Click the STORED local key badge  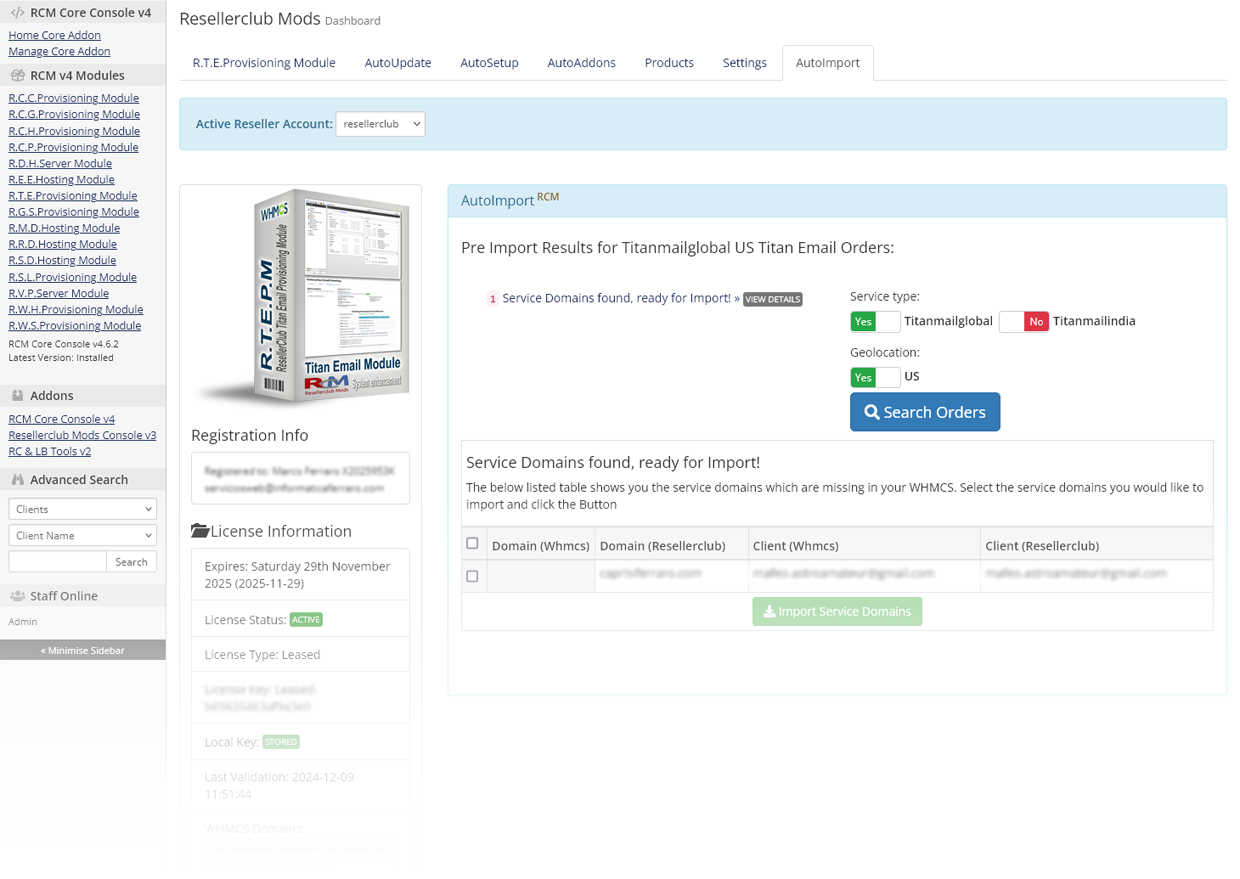click(281, 742)
